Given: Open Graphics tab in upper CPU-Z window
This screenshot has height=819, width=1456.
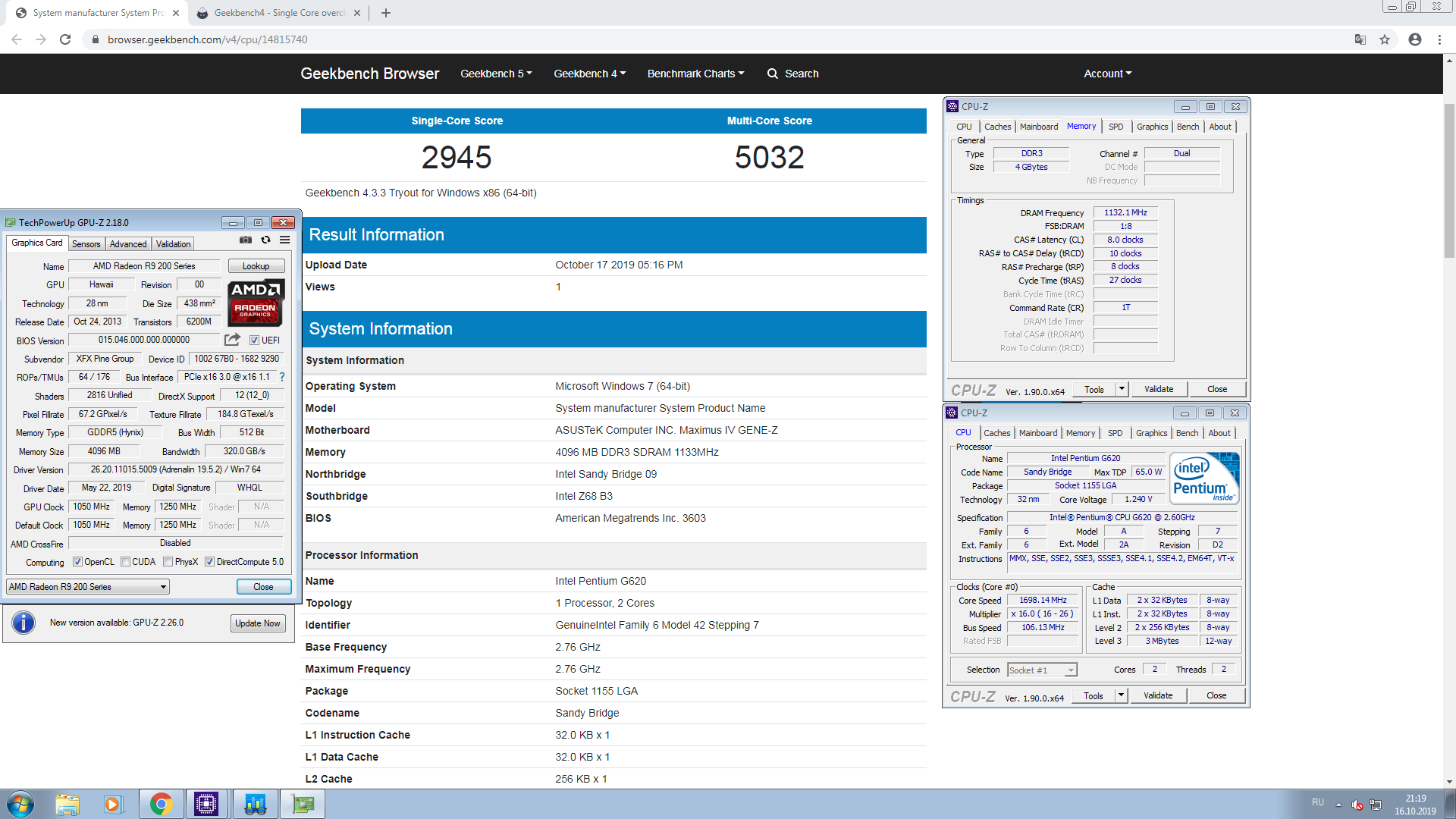Looking at the screenshot, I should pyautogui.click(x=1153, y=127).
